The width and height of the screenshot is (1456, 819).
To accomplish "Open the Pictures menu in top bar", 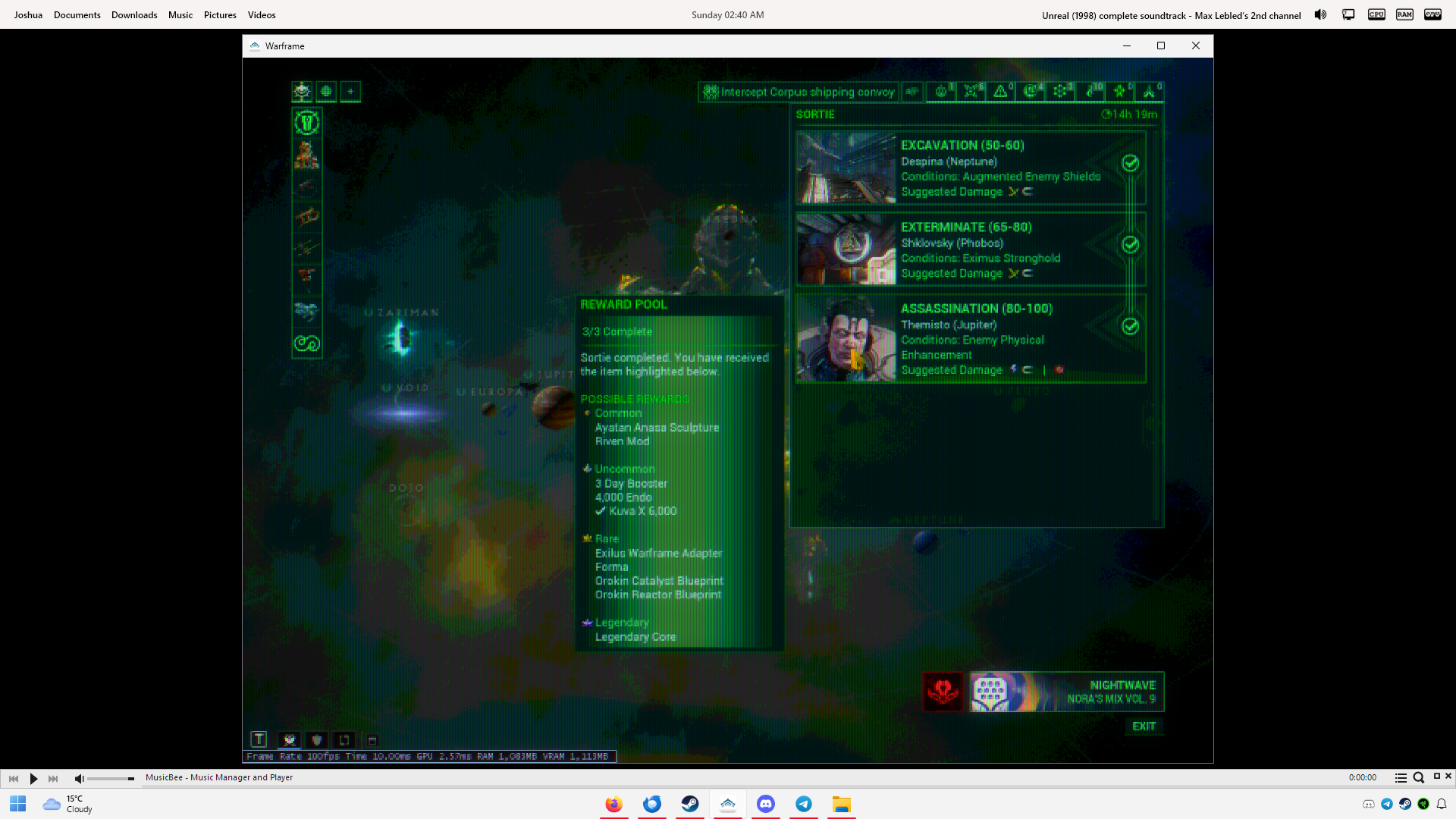I will click(220, 15).
